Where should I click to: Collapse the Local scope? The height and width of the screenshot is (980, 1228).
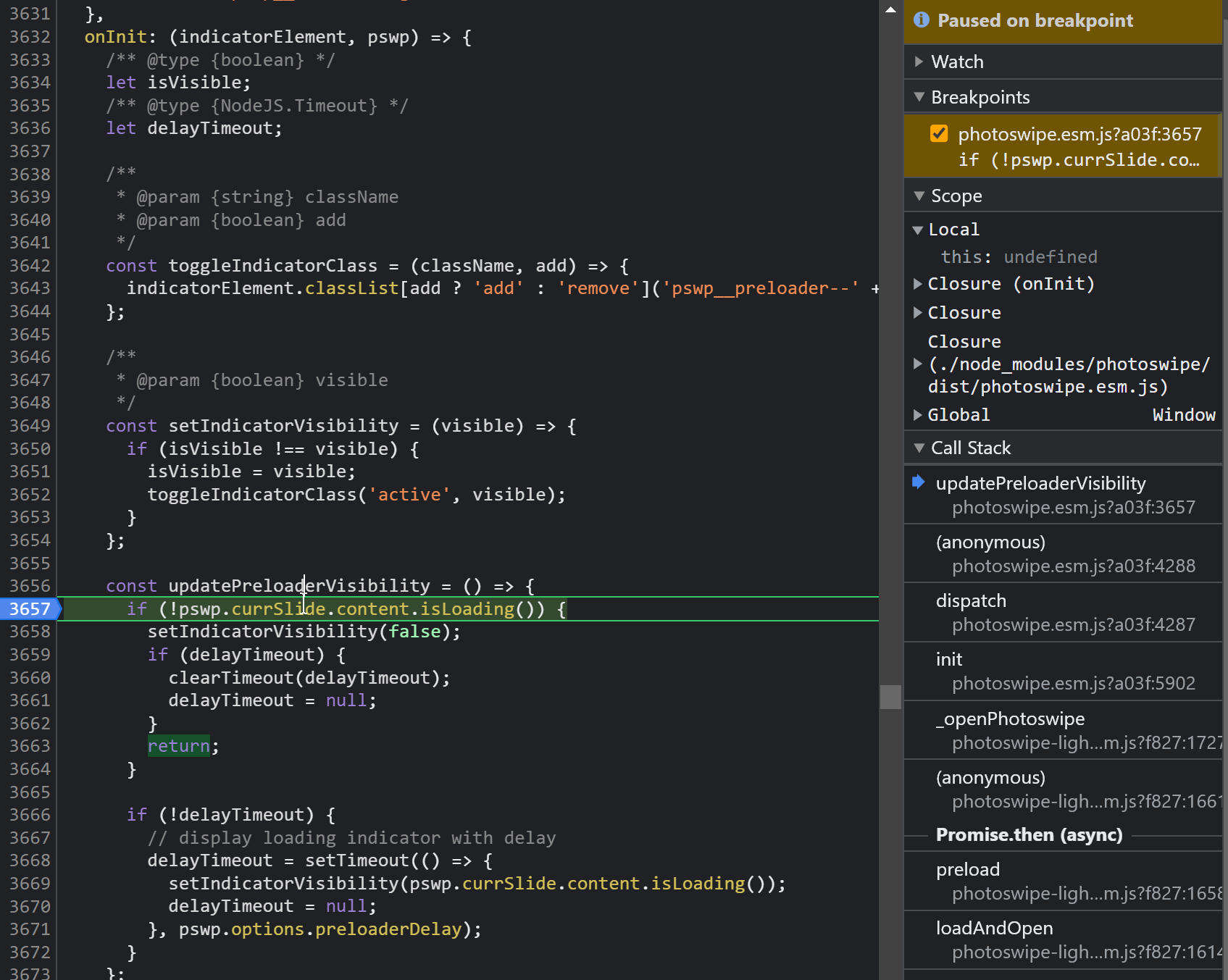tap(918, 230)
